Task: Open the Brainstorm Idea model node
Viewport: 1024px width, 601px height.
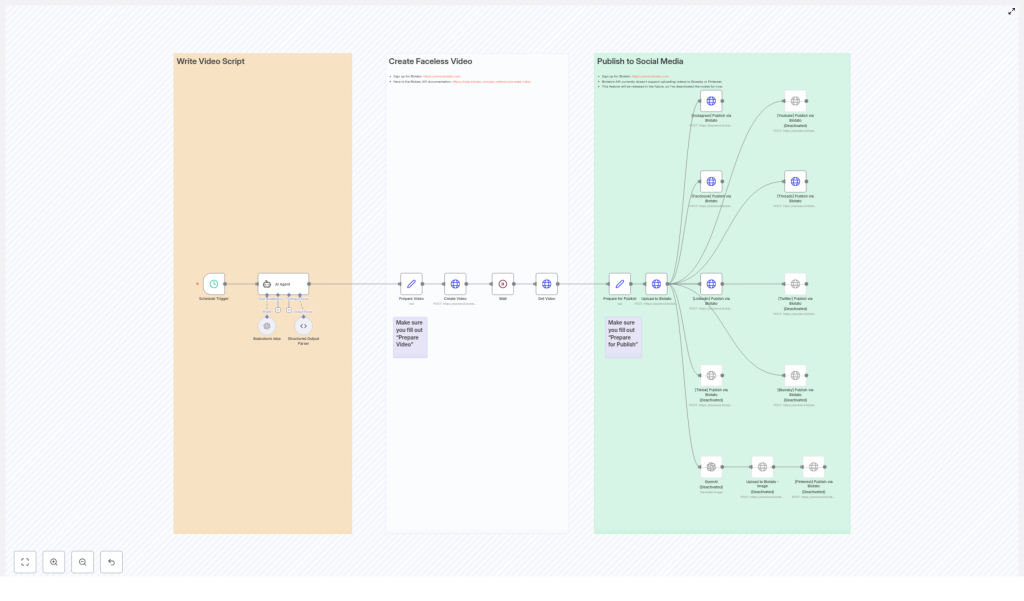Action: [x=266, y=325]
